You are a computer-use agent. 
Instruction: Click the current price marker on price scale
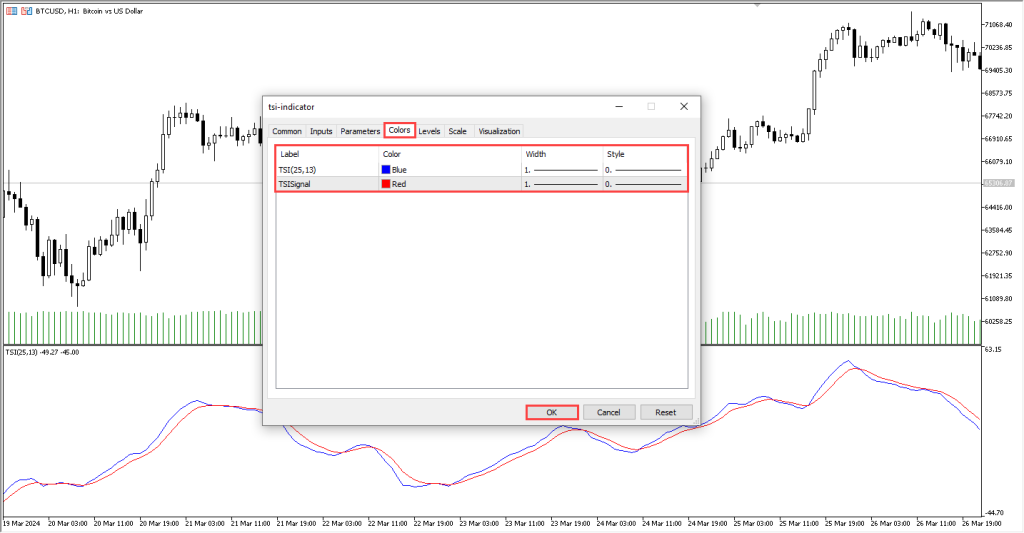tap(999, 184)
